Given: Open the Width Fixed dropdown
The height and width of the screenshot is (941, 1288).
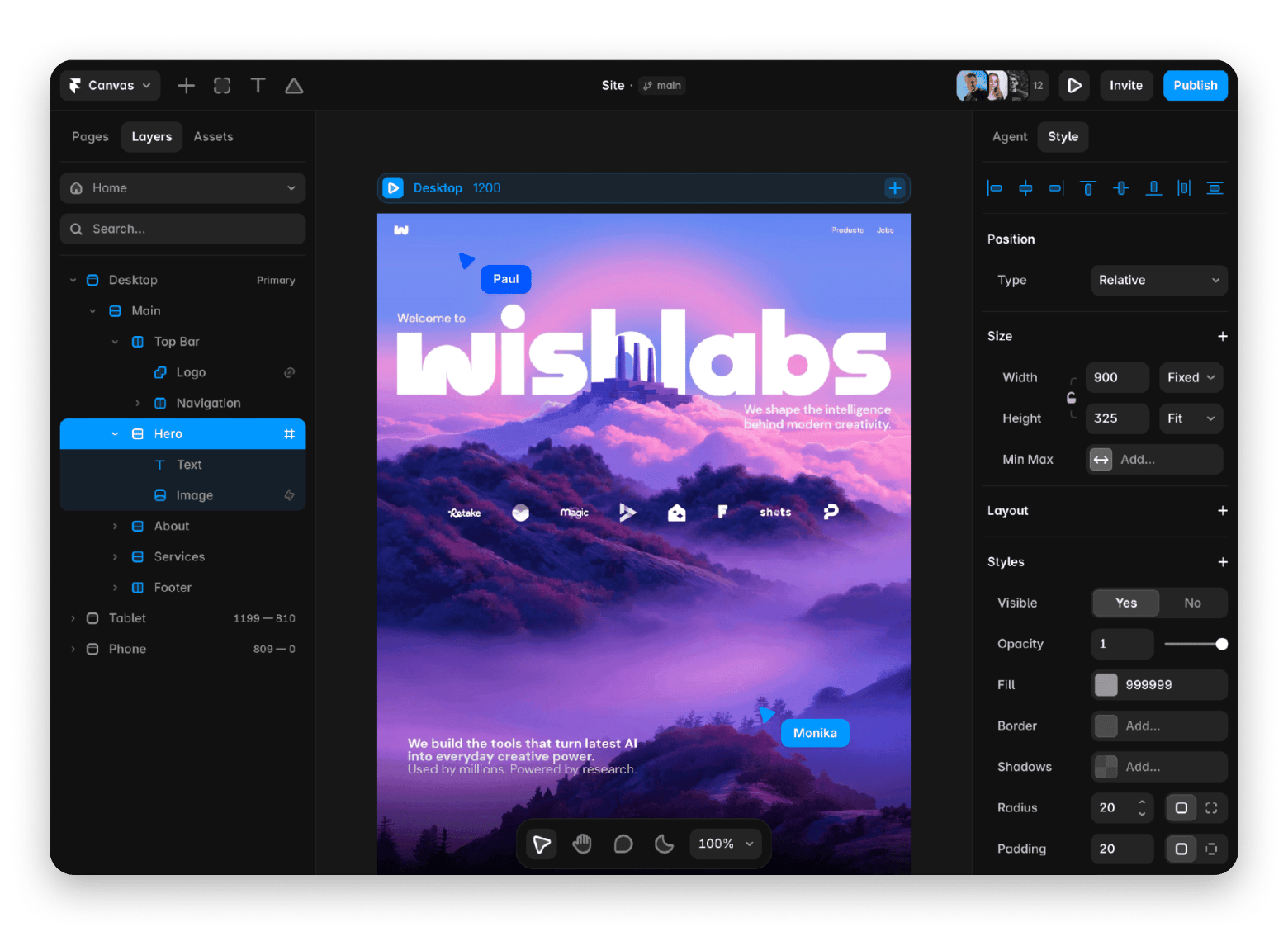Looking at the screenshot, I should tap(1191, 377).
